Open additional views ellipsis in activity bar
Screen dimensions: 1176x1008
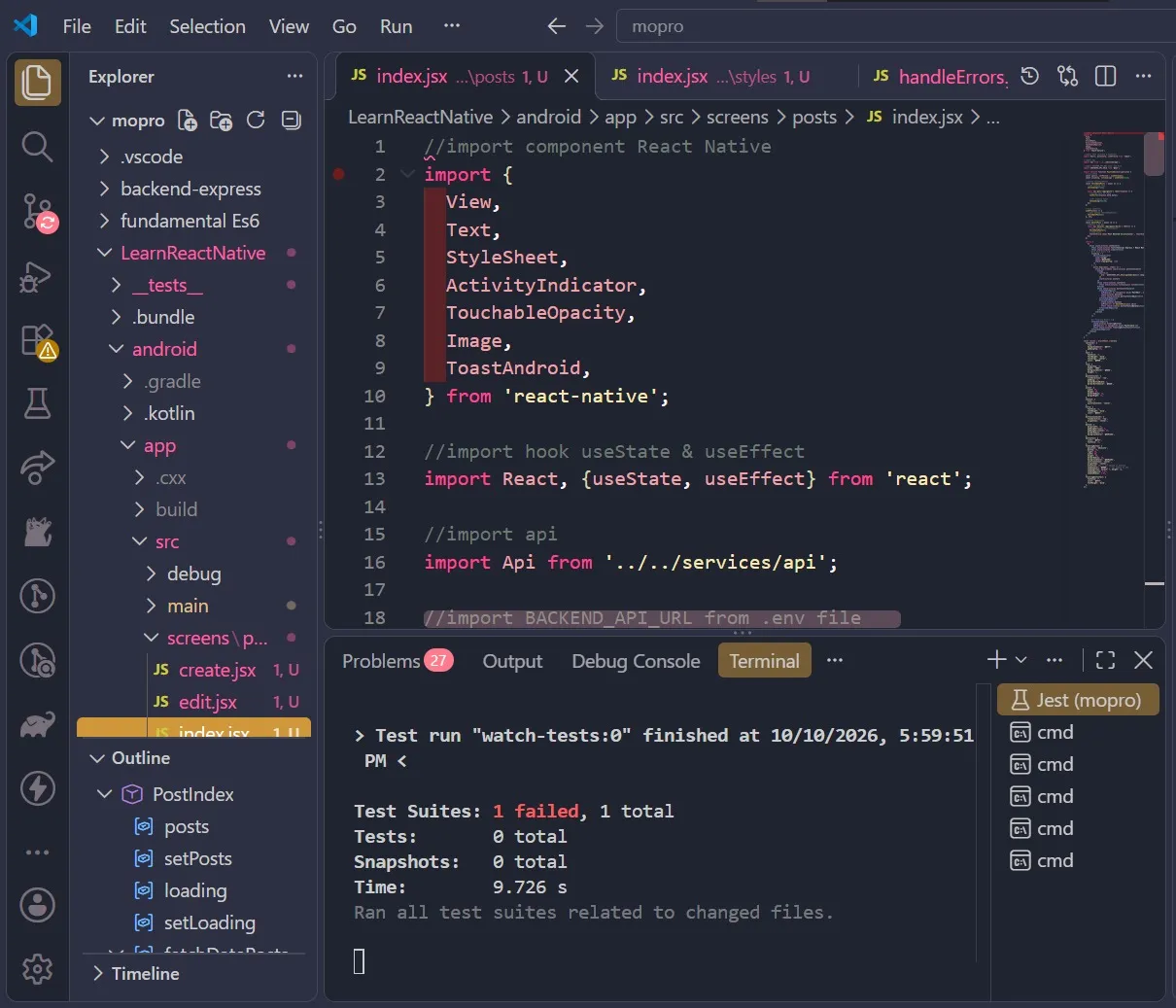pos(37,852)
